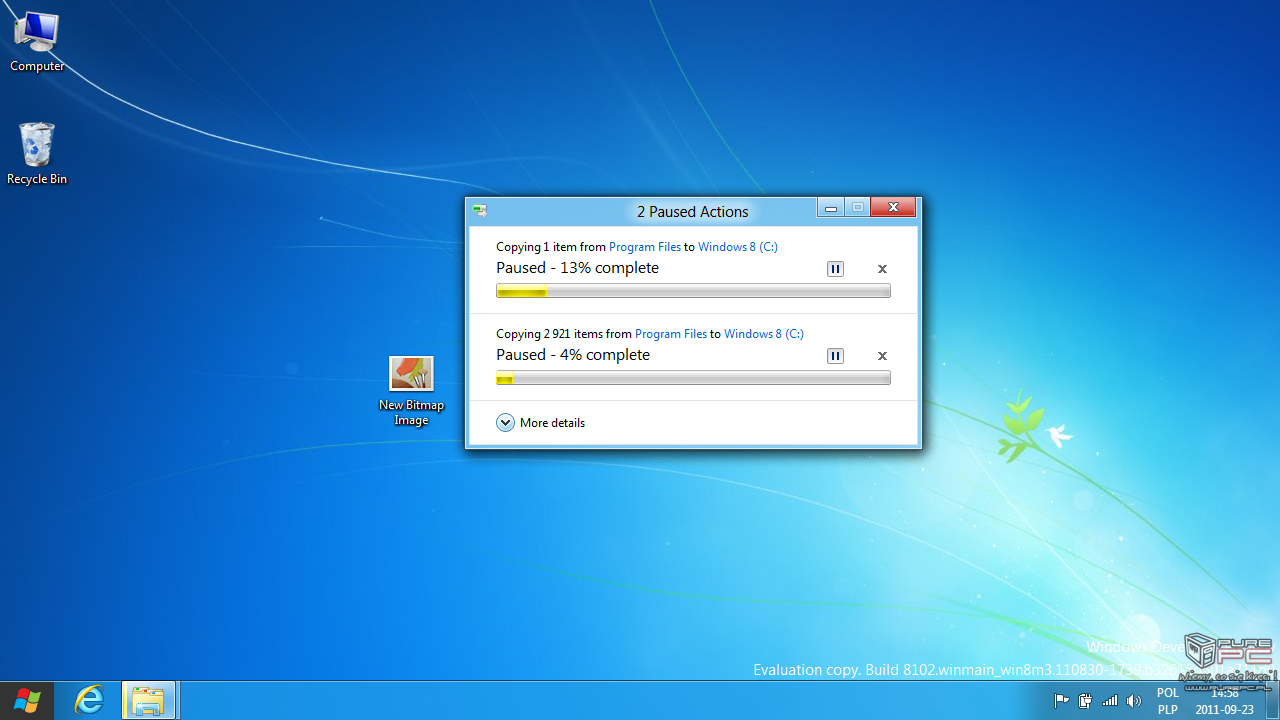
Task: Click the 13% complete progress bar
Action: point(693,292)
